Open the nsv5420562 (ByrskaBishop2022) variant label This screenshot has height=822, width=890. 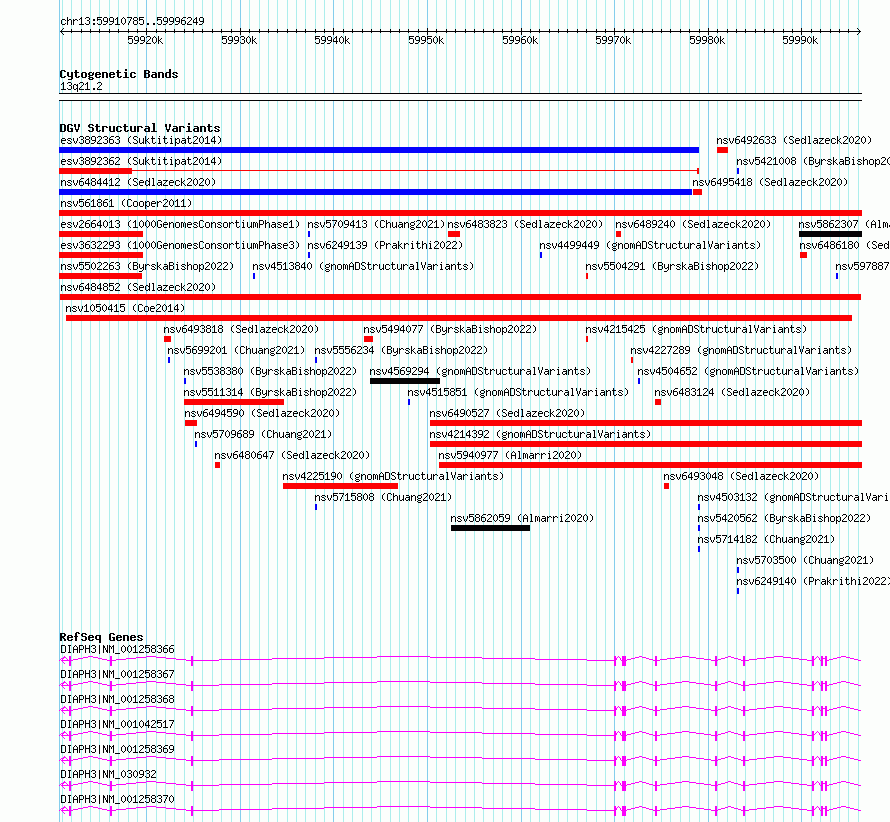pos(784,518)
